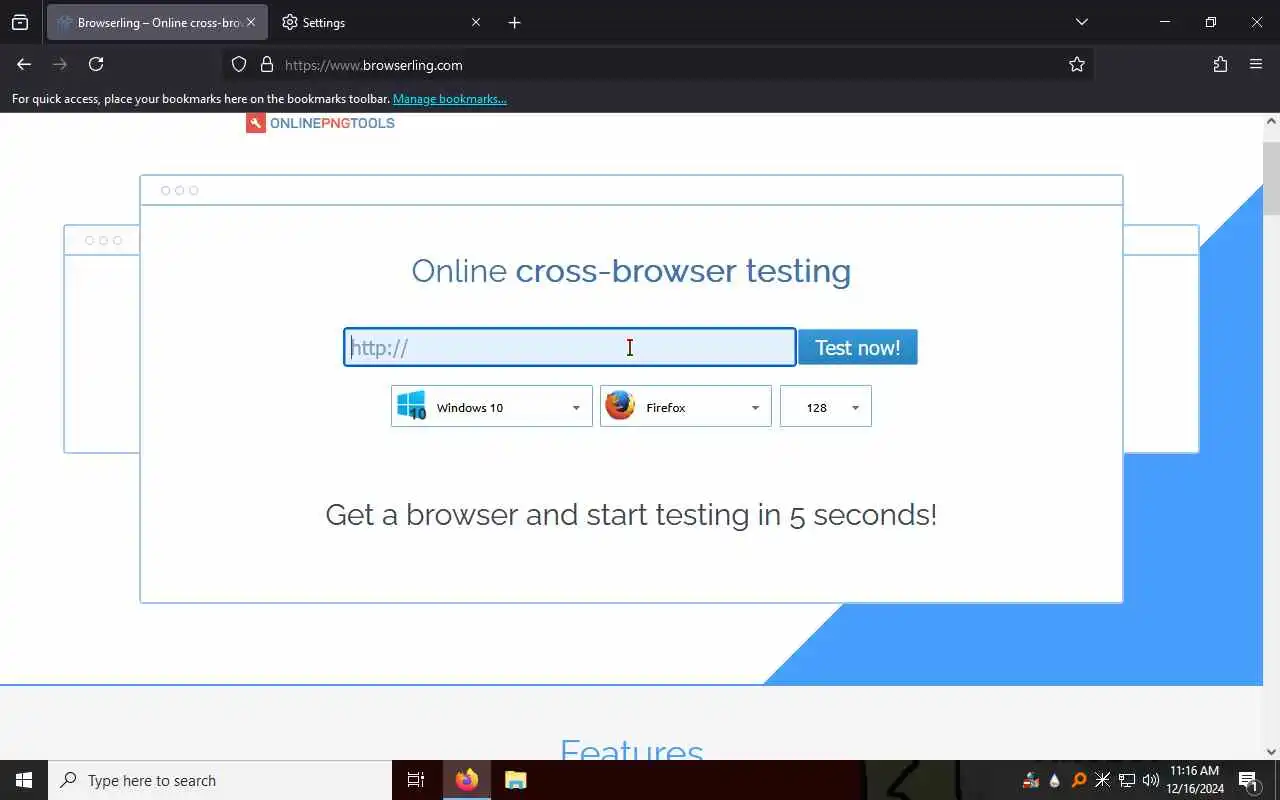Open the Extensions puzzle icon
Screen dimensions: 1280x800
1220,64
